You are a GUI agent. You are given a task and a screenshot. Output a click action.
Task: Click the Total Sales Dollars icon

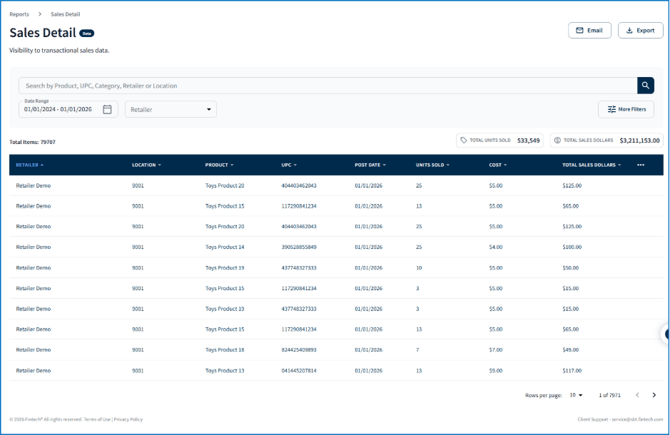[558, 141]
